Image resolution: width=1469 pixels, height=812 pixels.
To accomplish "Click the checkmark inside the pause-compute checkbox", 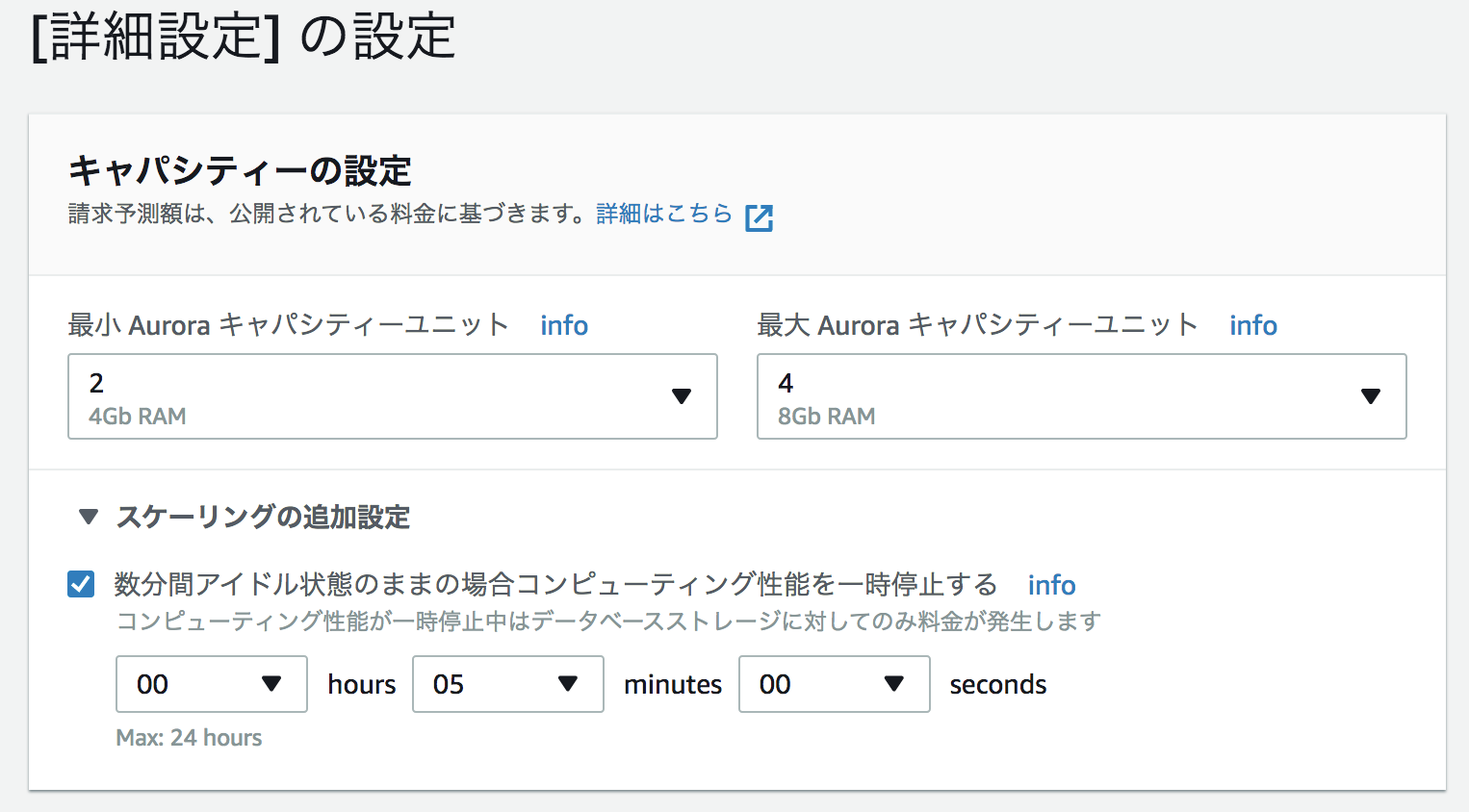I will click(80, 584).
